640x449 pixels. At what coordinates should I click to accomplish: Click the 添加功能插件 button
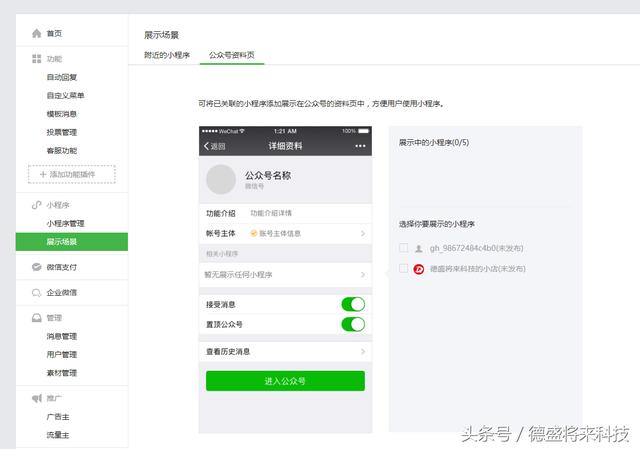tap(71, 174)
